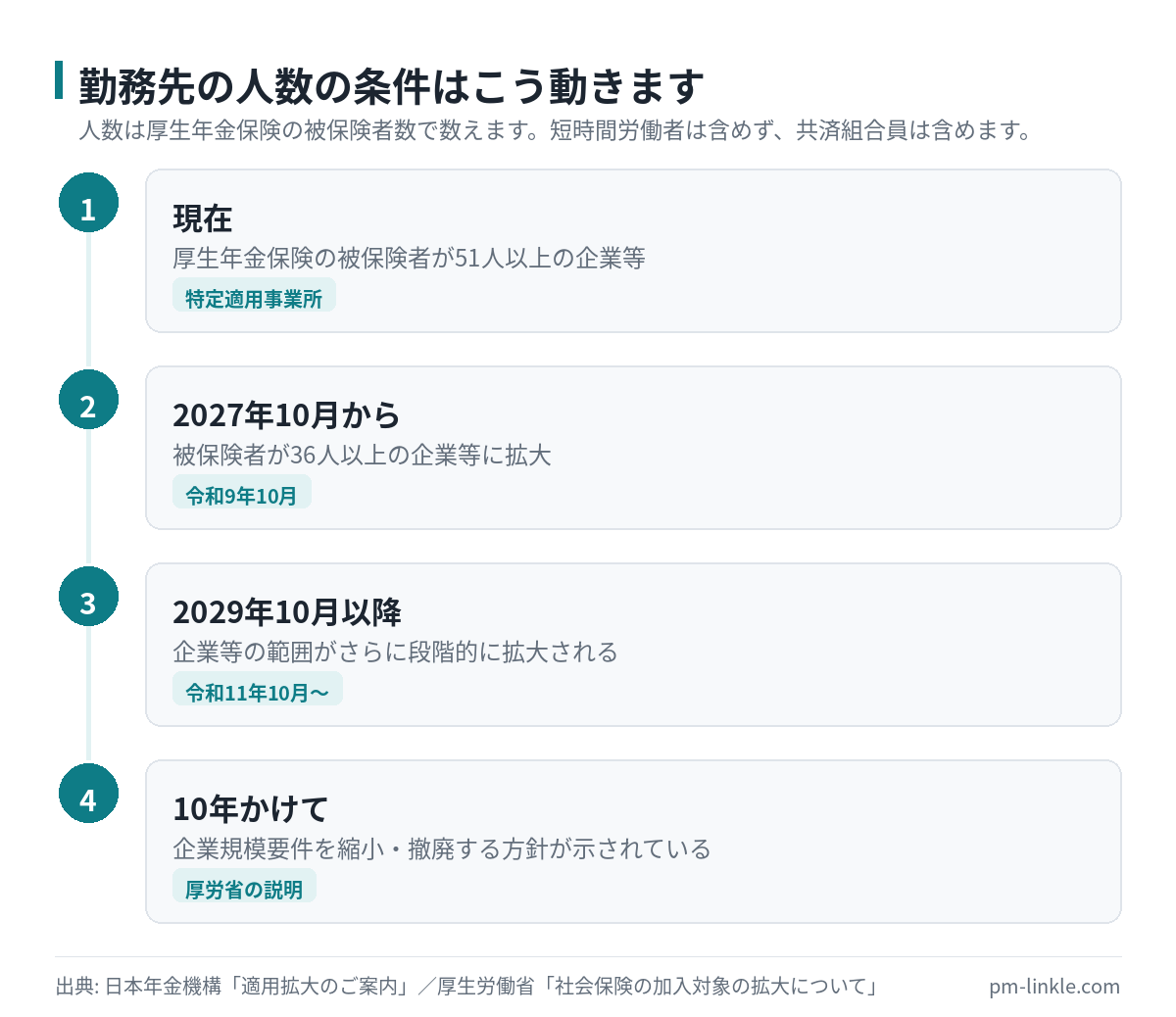Click the step 3 circle marker

88,597
